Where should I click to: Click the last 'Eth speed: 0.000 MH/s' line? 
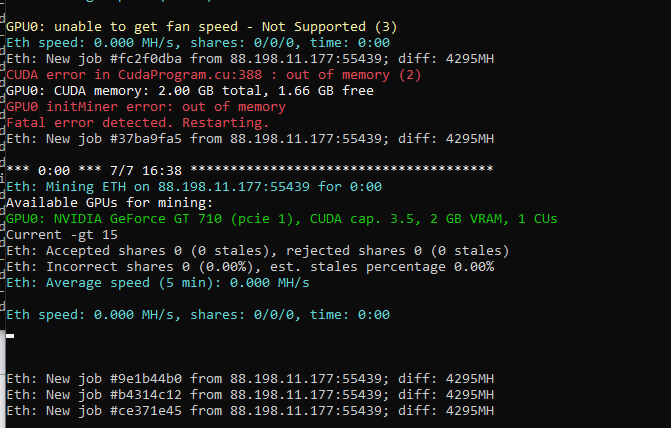[198, 315]
